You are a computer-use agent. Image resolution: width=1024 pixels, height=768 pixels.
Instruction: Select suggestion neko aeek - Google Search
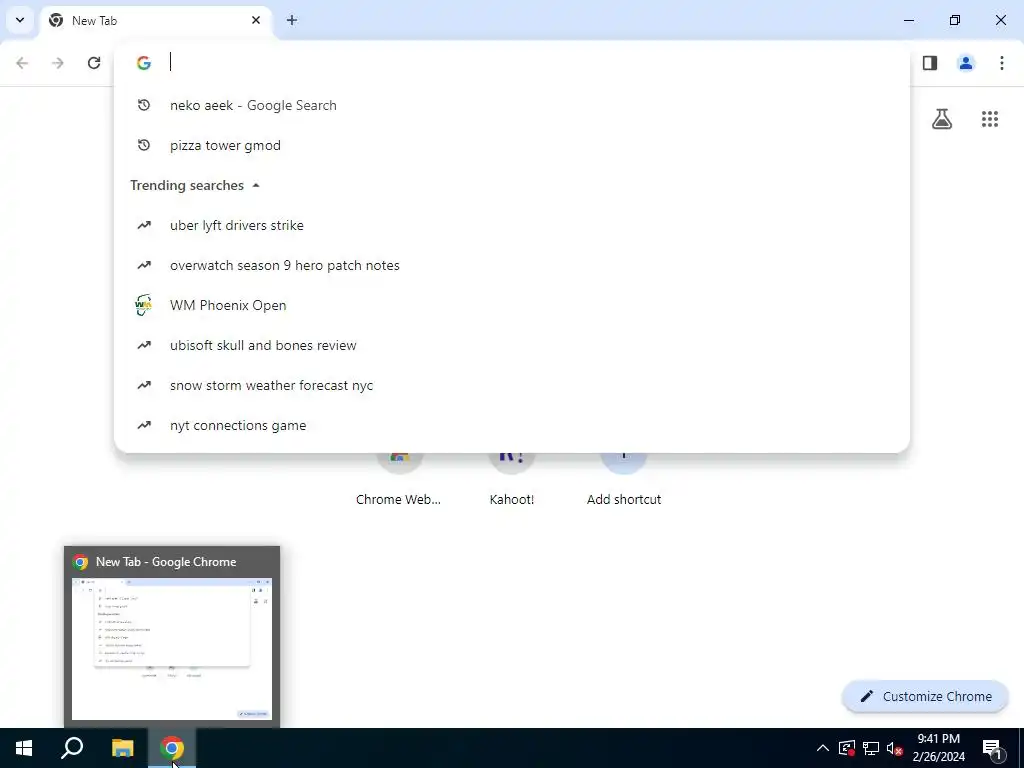pyautogui.click(x=512, y=105)
